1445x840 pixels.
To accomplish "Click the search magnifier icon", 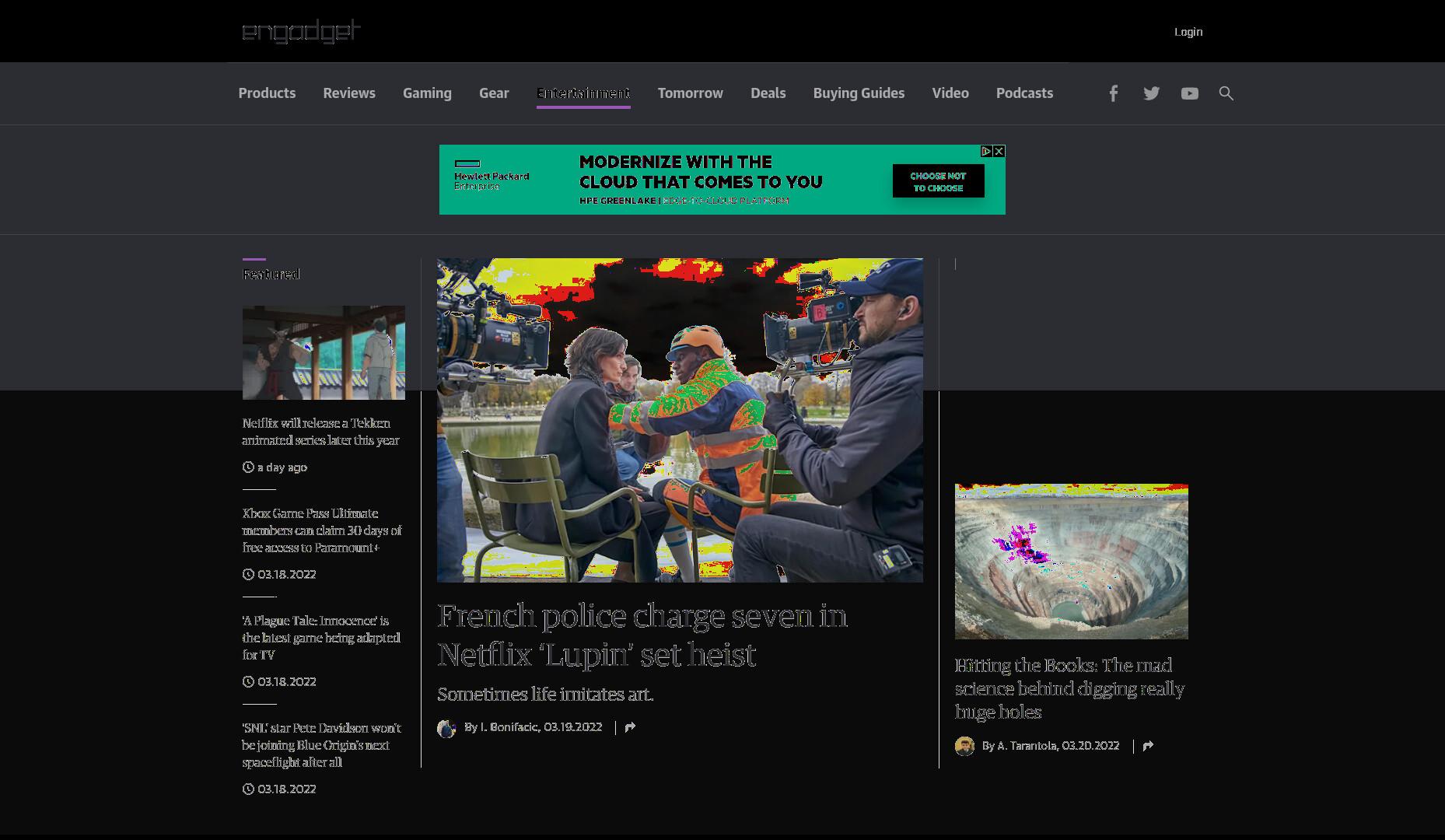I will pos(1226,93).
